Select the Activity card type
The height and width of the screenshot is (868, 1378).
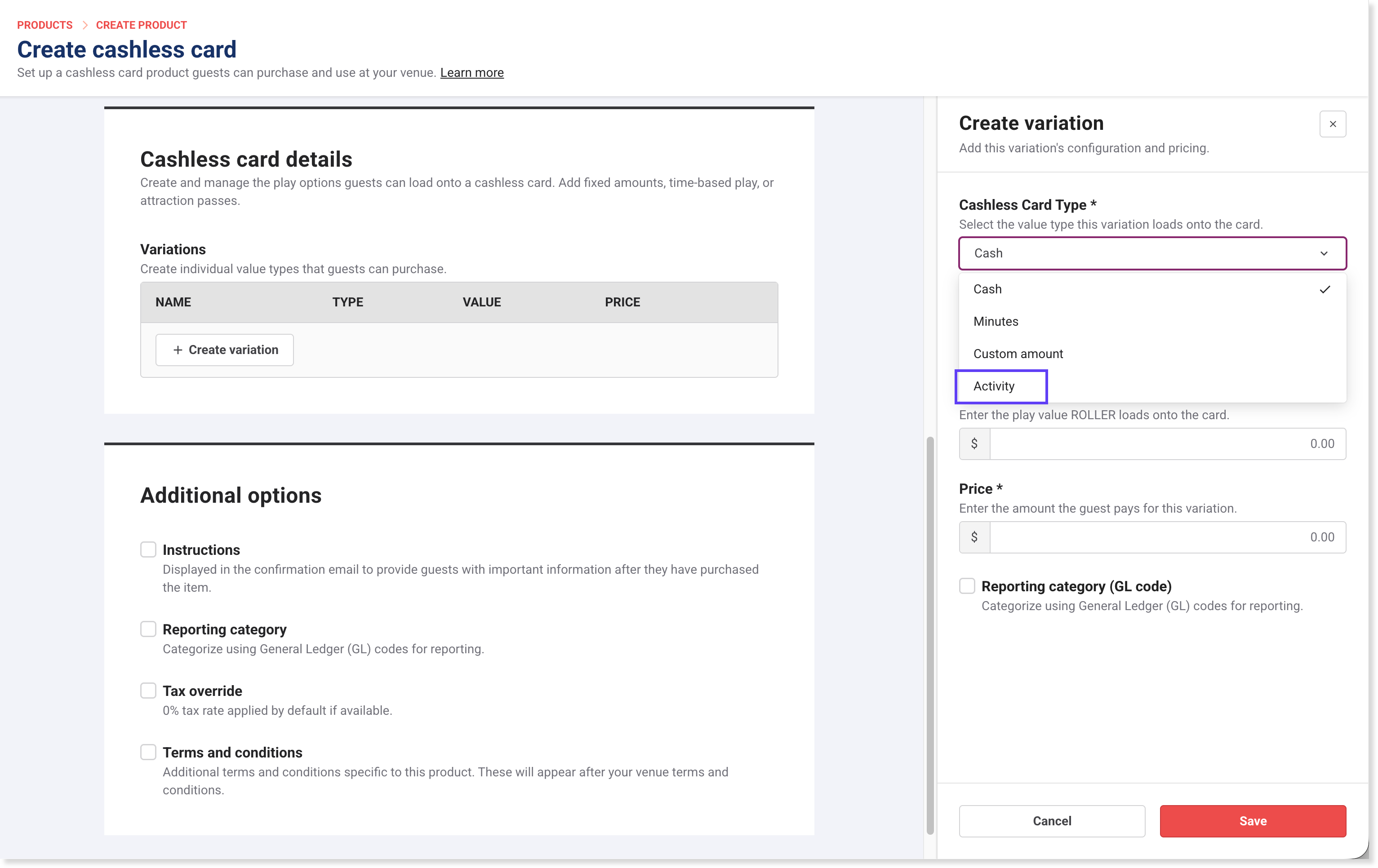pos(994,386)
